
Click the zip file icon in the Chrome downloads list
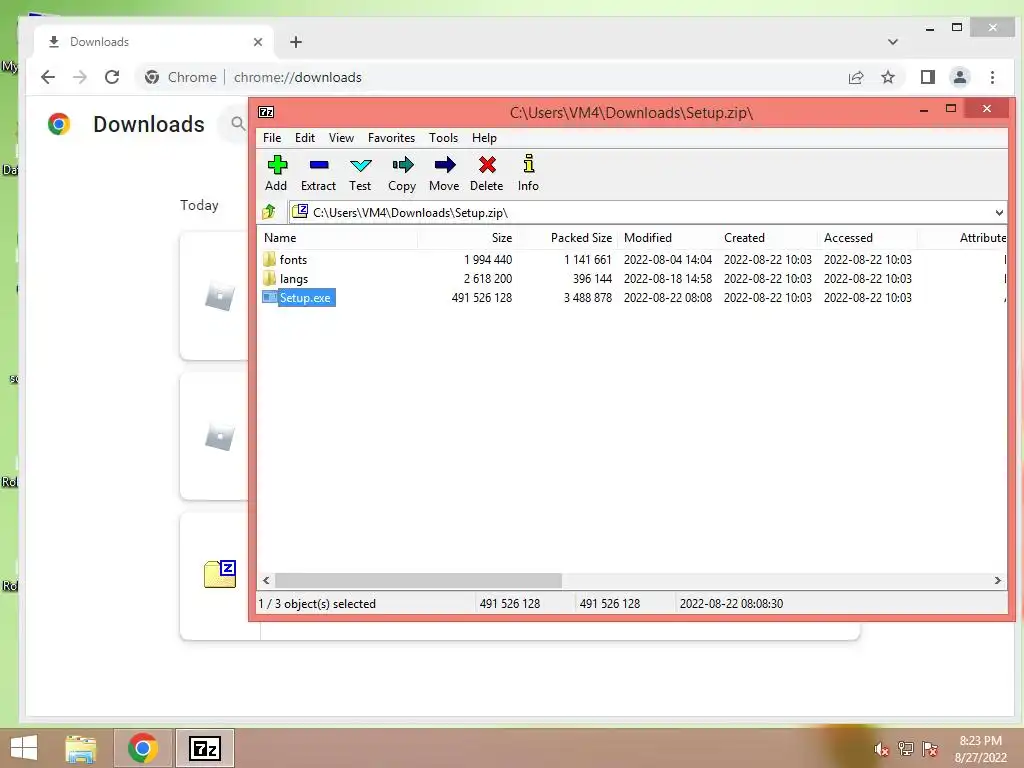coord(219,573)
